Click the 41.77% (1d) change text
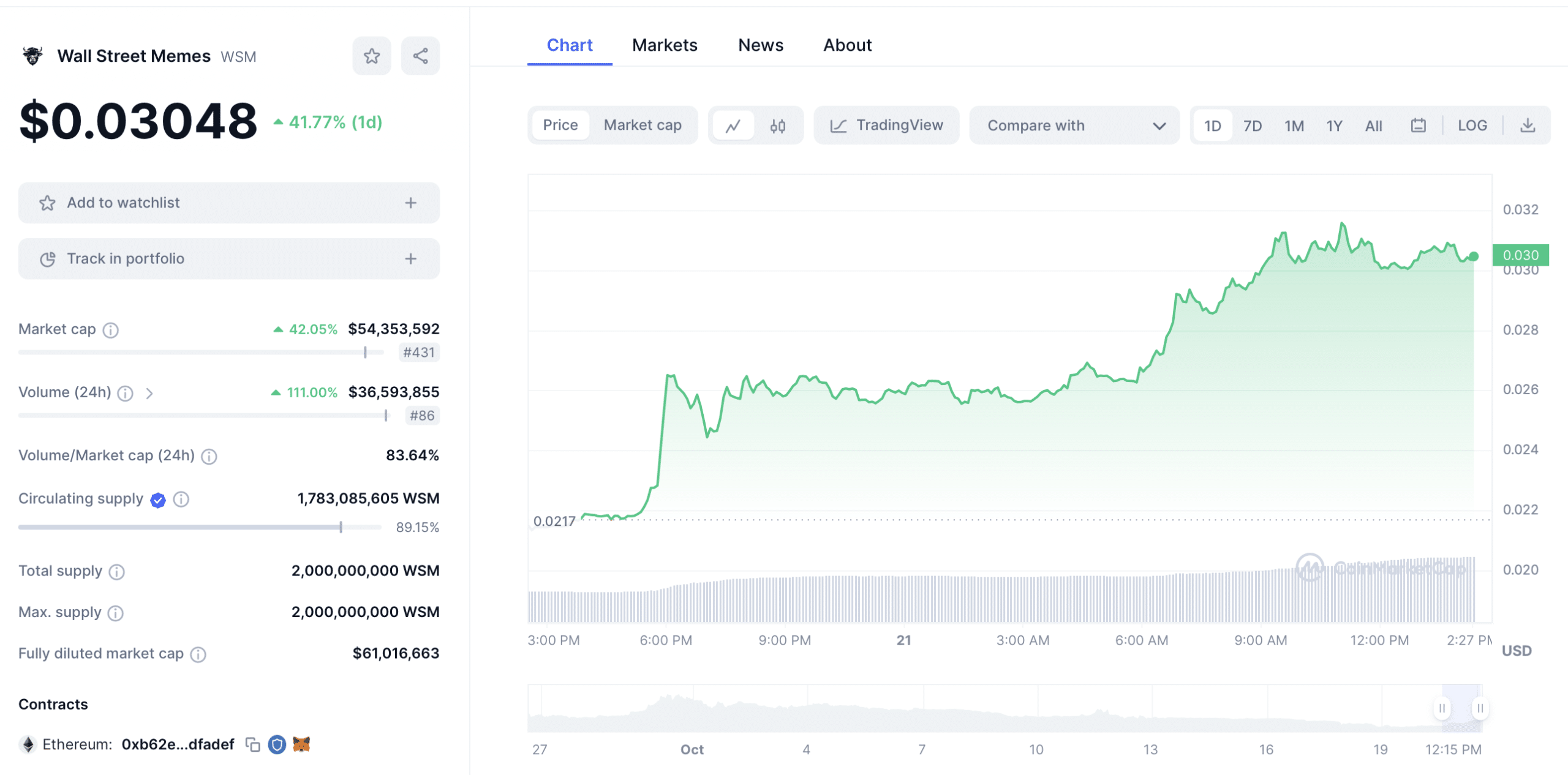The height and width of the screenshot is (775, 1568). click(x=335, y=122)
